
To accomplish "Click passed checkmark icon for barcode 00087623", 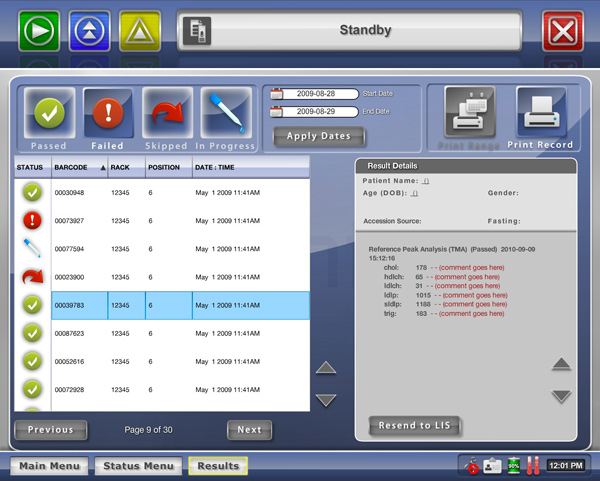I will [33, 333].
